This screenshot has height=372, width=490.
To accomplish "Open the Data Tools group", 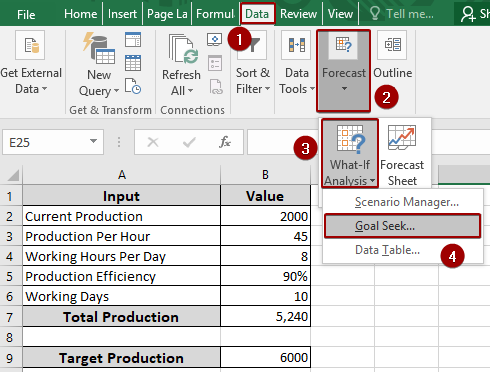I will coord(297,63).
